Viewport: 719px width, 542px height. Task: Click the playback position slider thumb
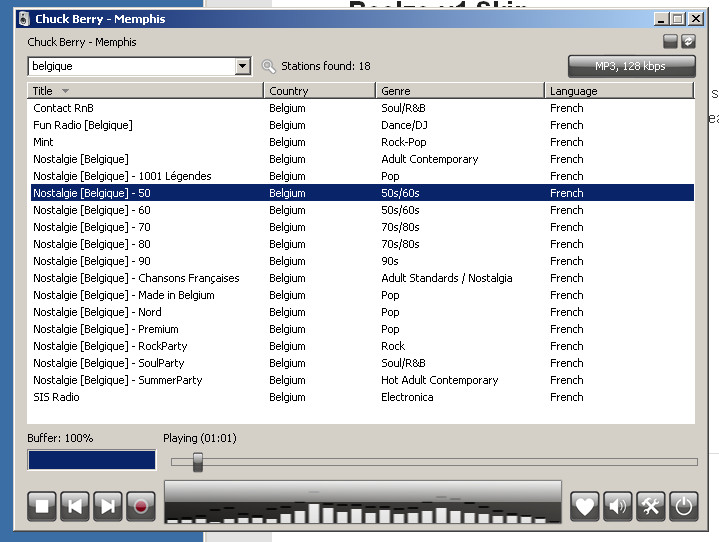tap(198, 462)
